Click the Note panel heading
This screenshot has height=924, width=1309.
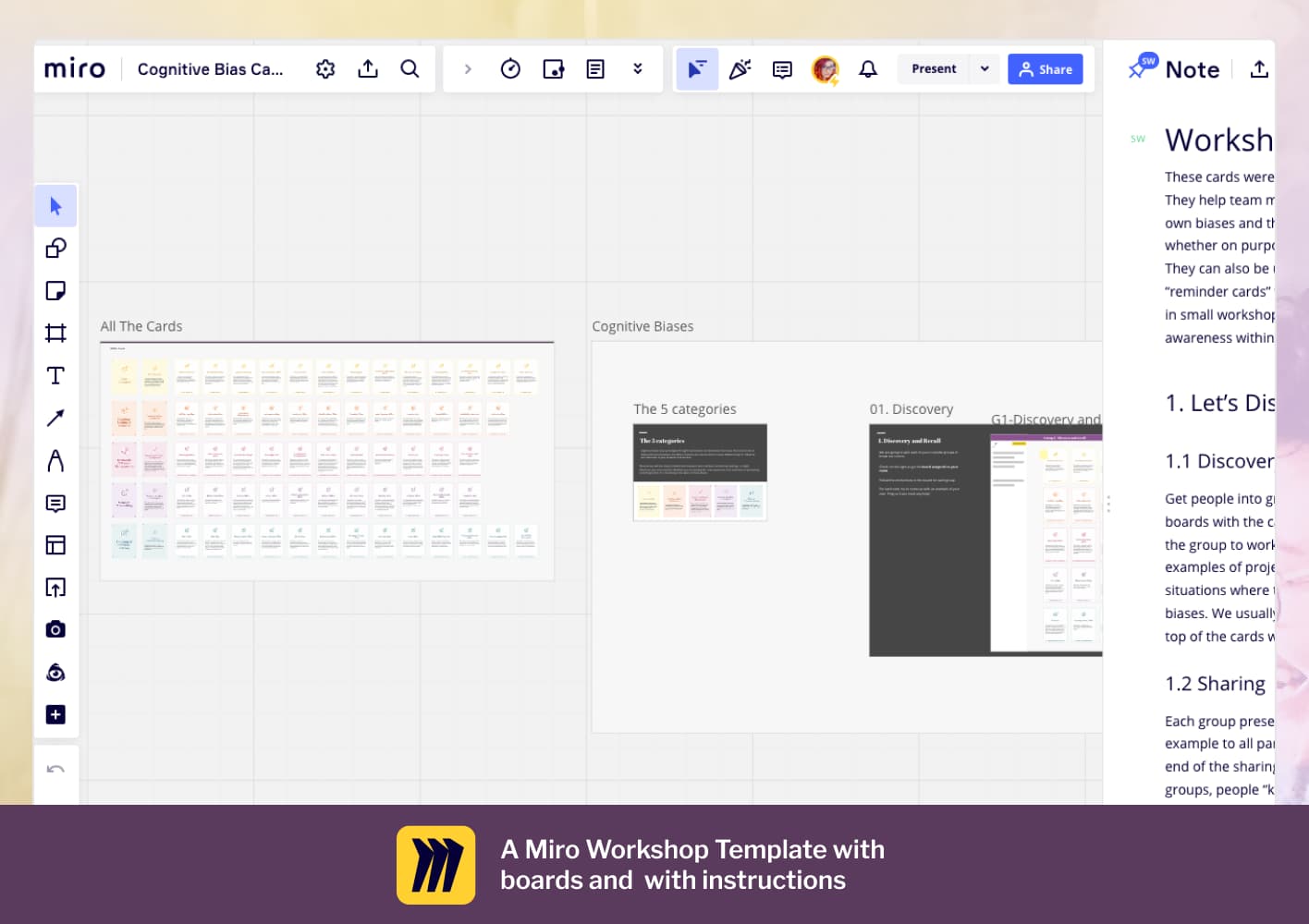tap(1193, 69)
